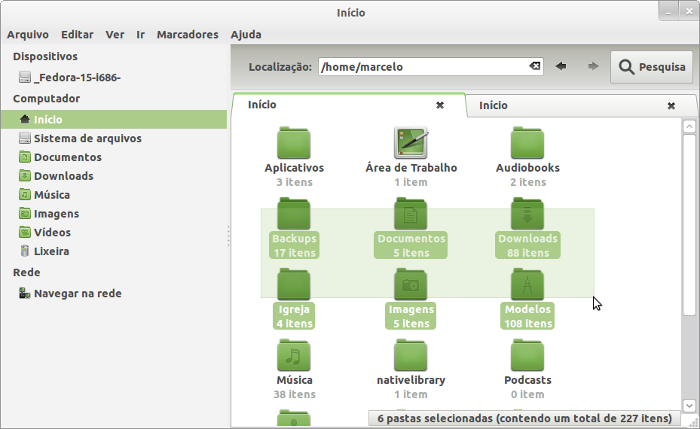This screenshot has height=429, width=700.
Task: Click the Computador section header
Action: pos(46,98)
